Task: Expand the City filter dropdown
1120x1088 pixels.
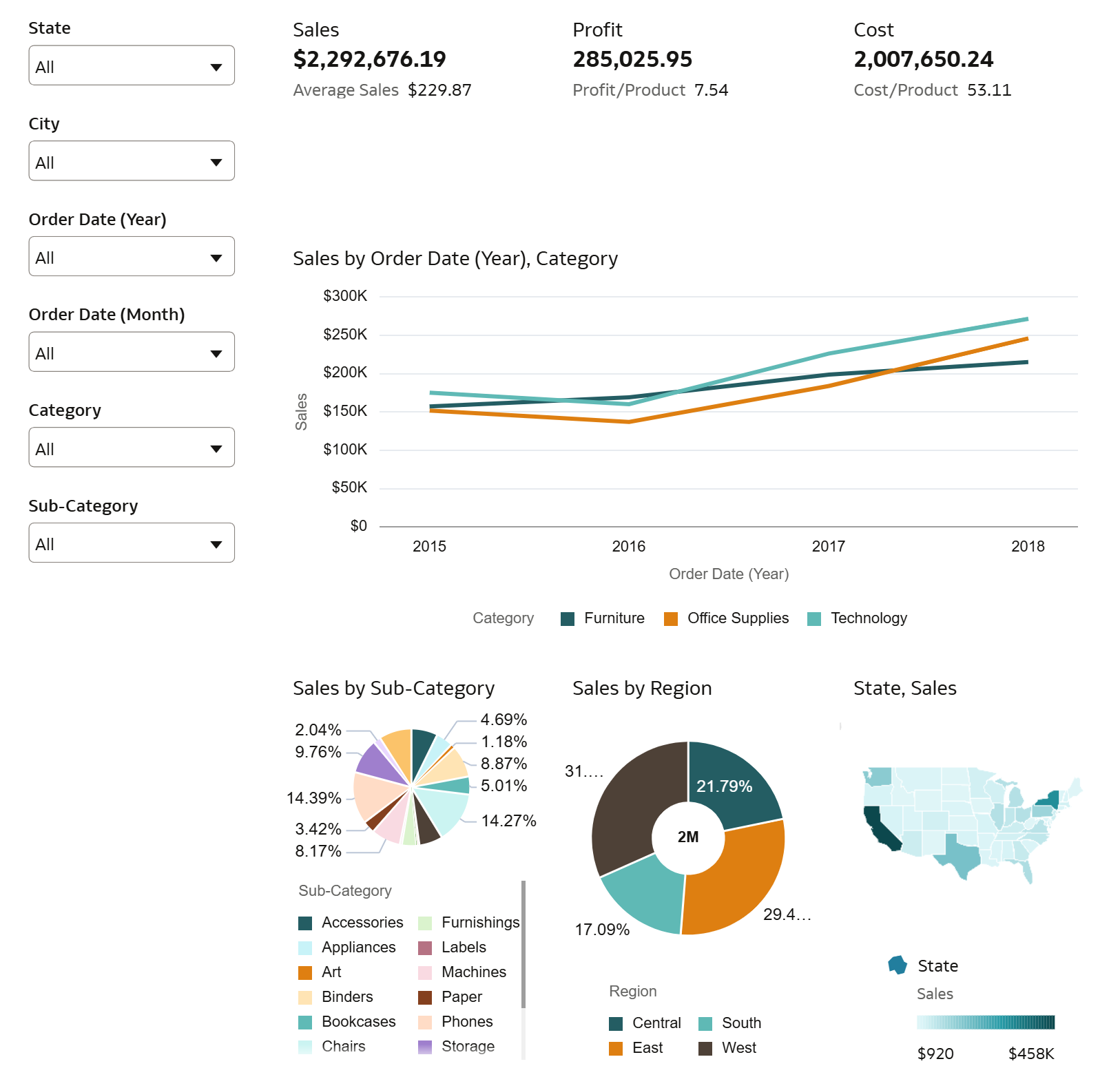Action: click(132, 161)
